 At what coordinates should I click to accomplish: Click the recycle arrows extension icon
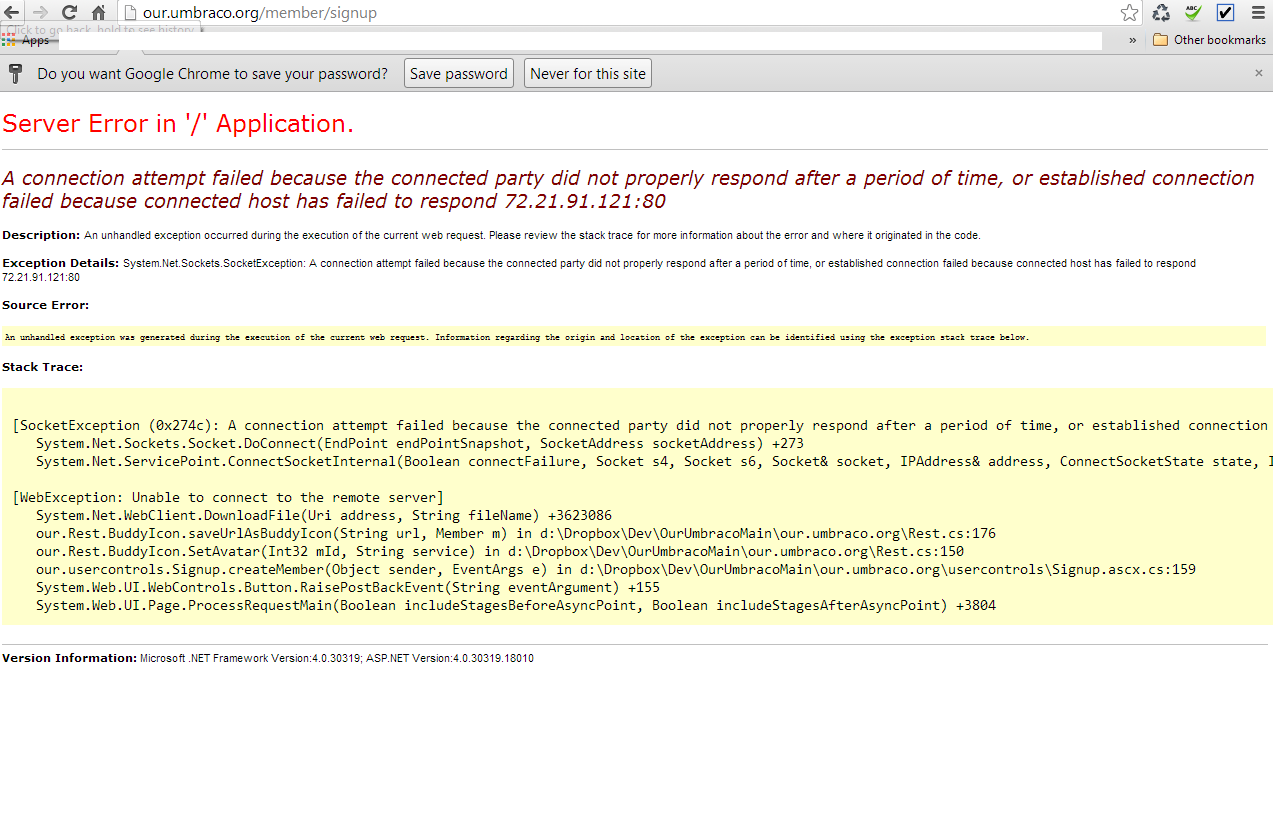click(x=1161, y=13)
